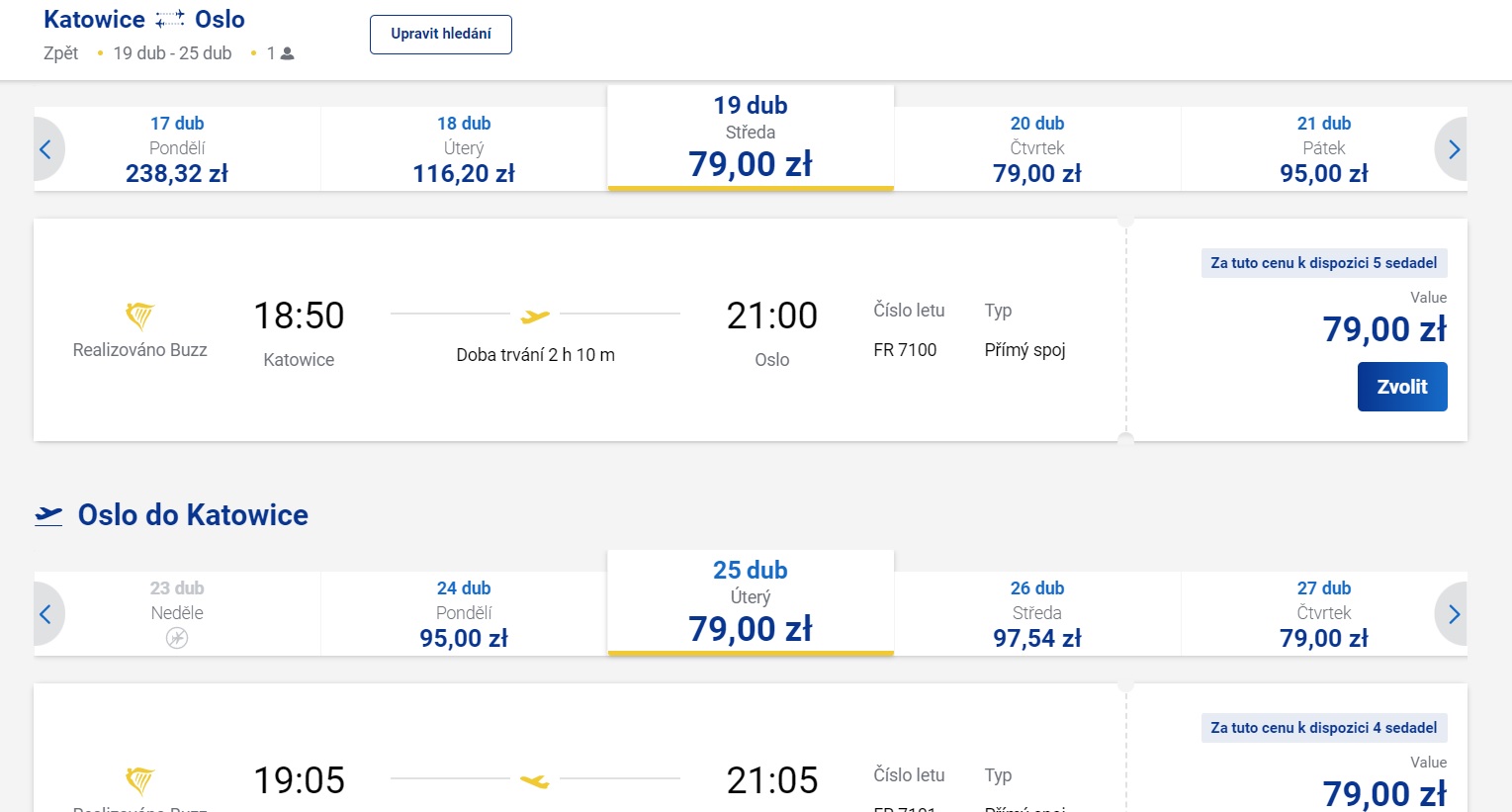Click the Upravit hledání button

click(440, 35)
